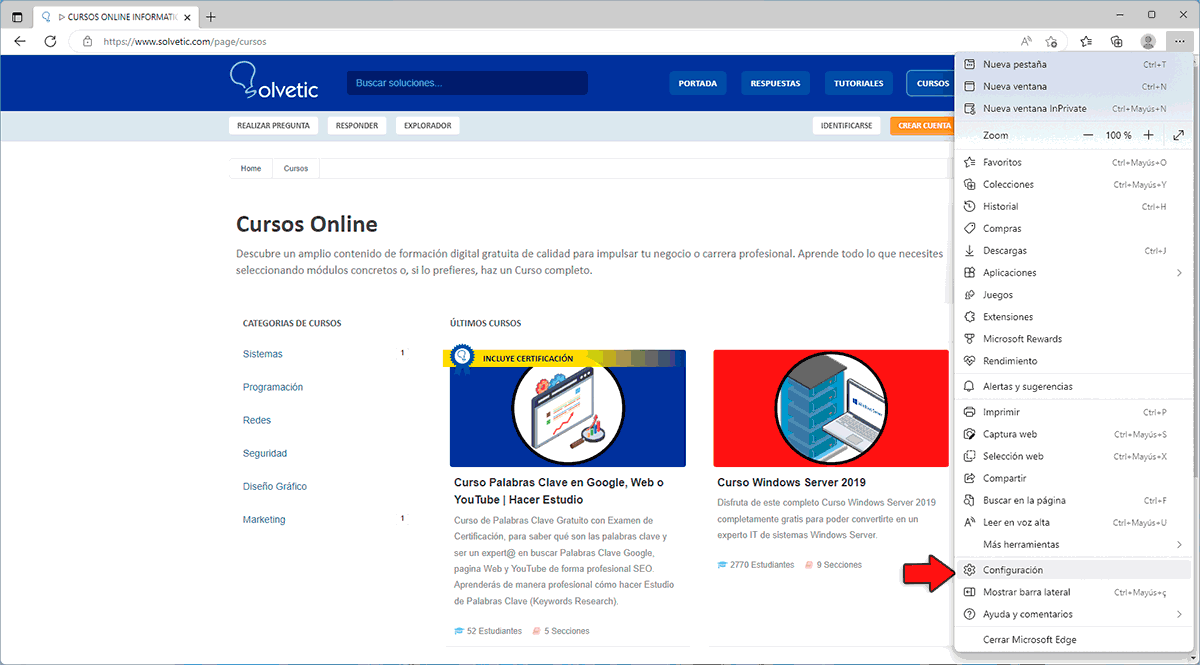Open Configuración in the menu
Viewport: 1200px width, 665px height.
click(1073, 570)
